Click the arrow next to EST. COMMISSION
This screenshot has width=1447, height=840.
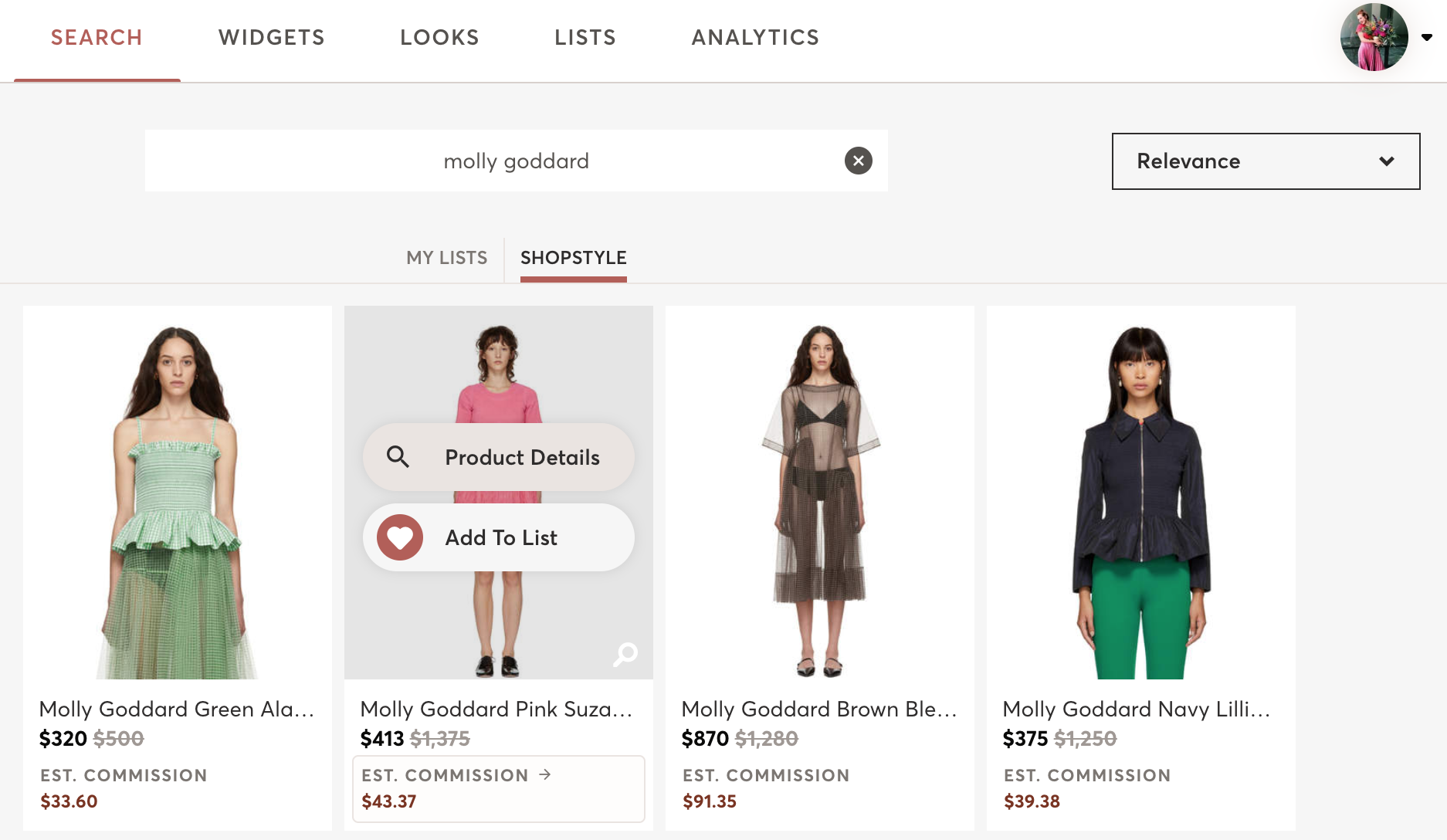point(545,774)
